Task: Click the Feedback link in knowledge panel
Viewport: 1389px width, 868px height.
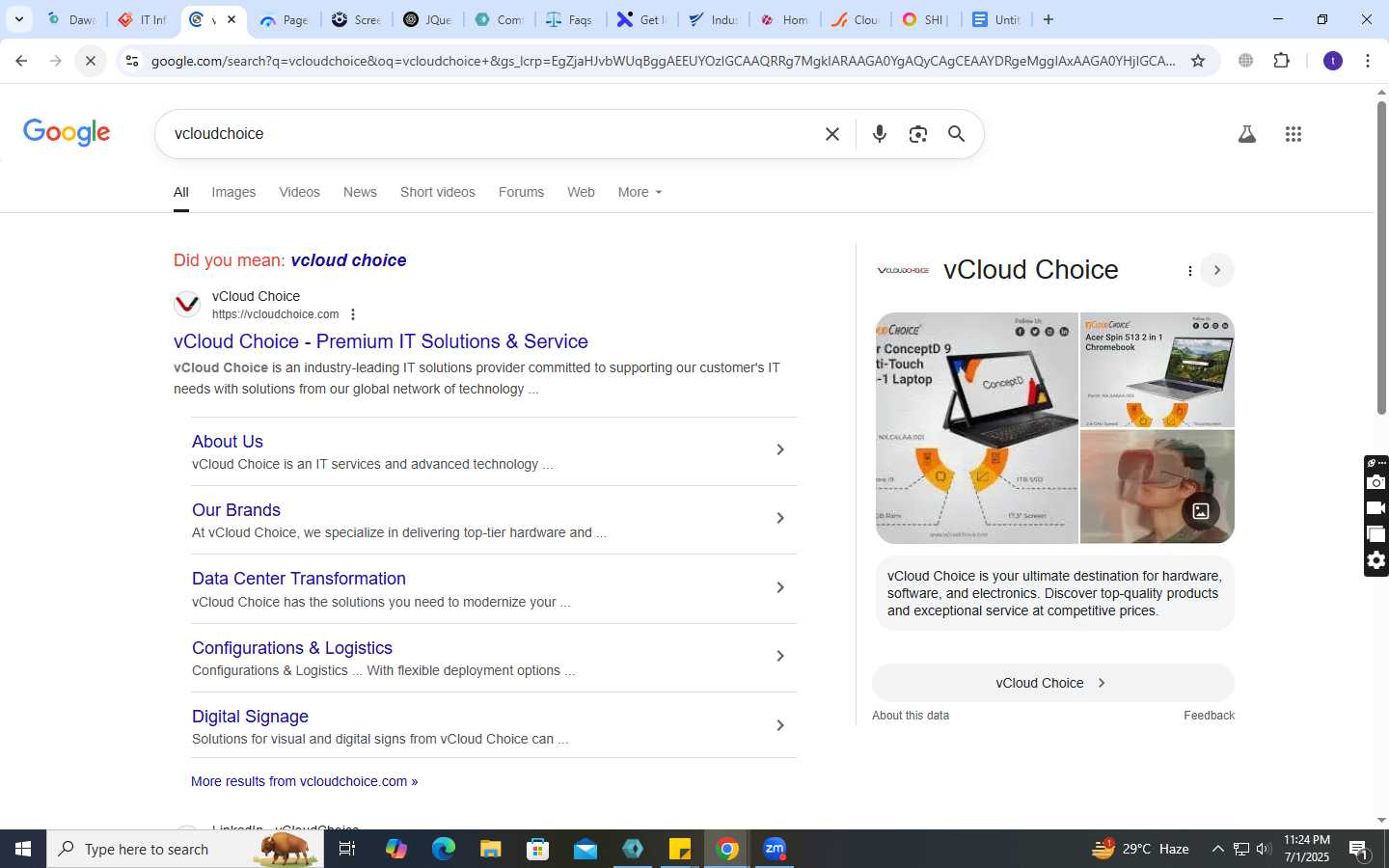Action: coord(1209,716)
